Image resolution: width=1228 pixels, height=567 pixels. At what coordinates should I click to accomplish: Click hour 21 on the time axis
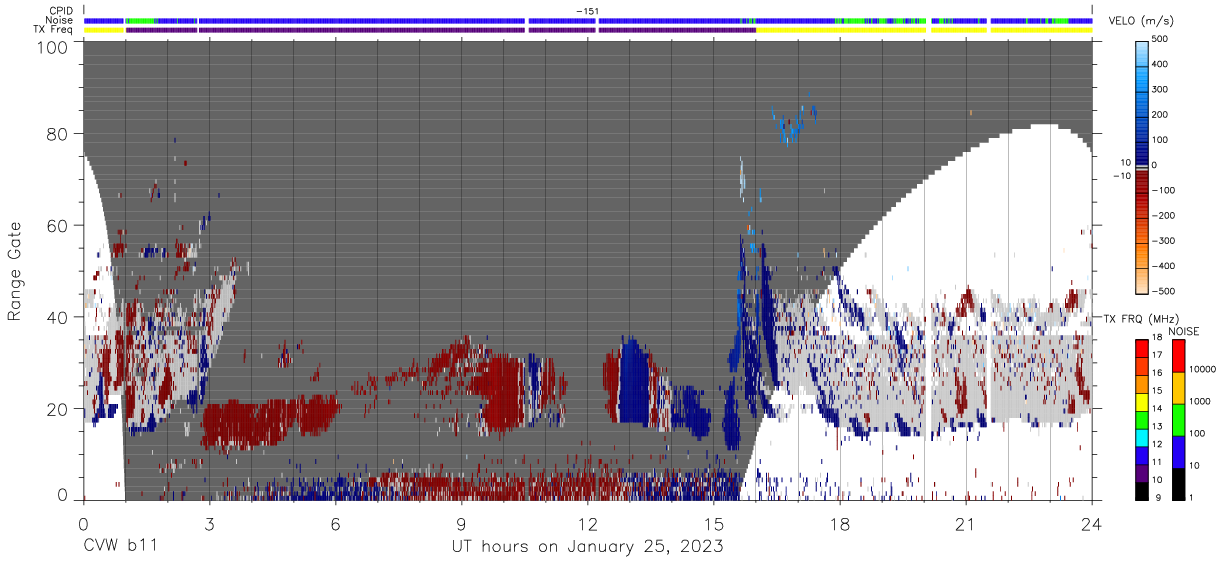point(965,523)
